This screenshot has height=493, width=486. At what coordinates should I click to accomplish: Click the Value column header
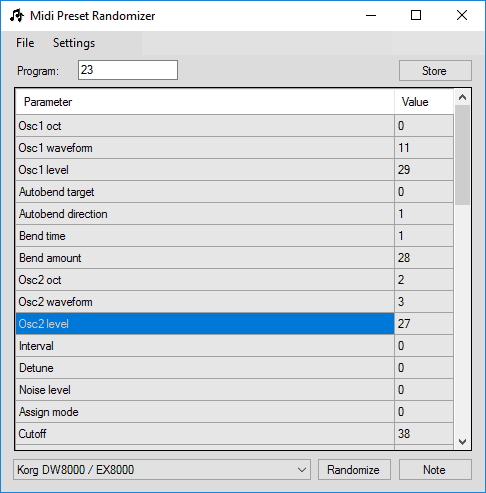click(424, 102)
